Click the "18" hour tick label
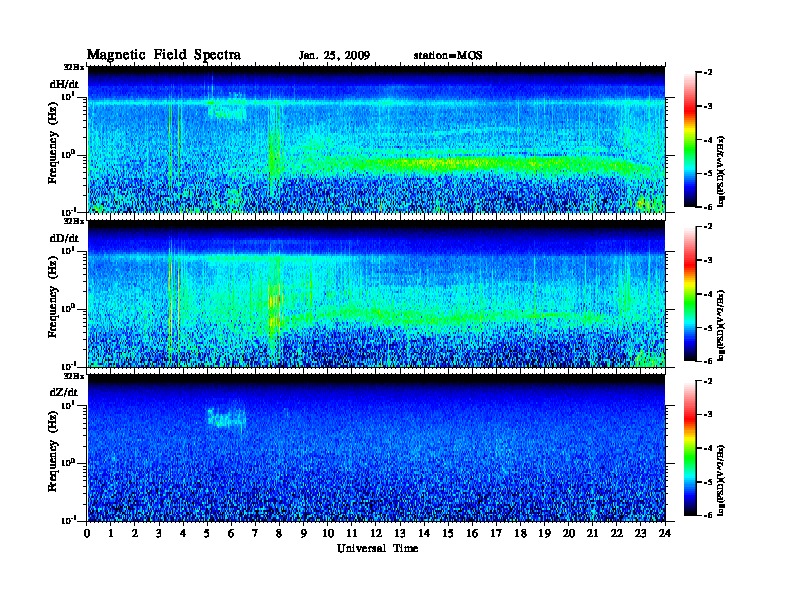This screenshot has width=792, height=612. (521, 534)
